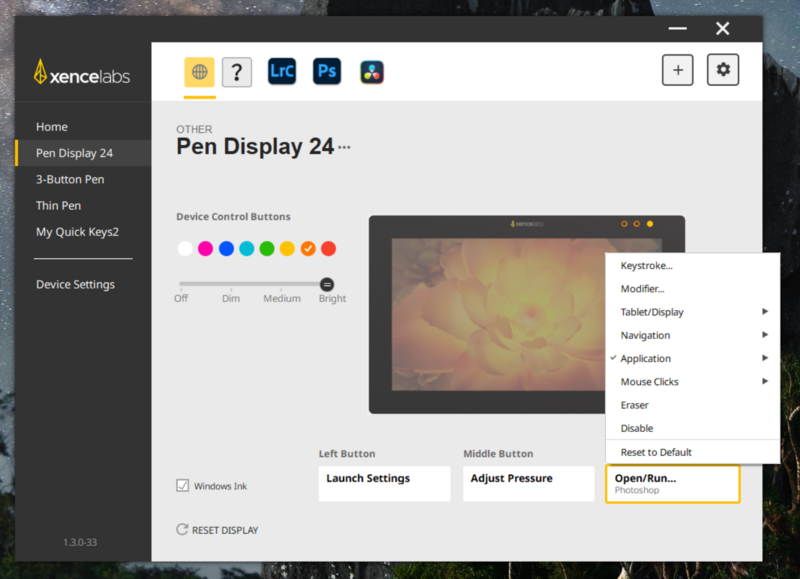This screenshot has width=800, height=579.
Task: Open the Middle Button Adjust Pressure dropdown
Action: pos(529,483)
